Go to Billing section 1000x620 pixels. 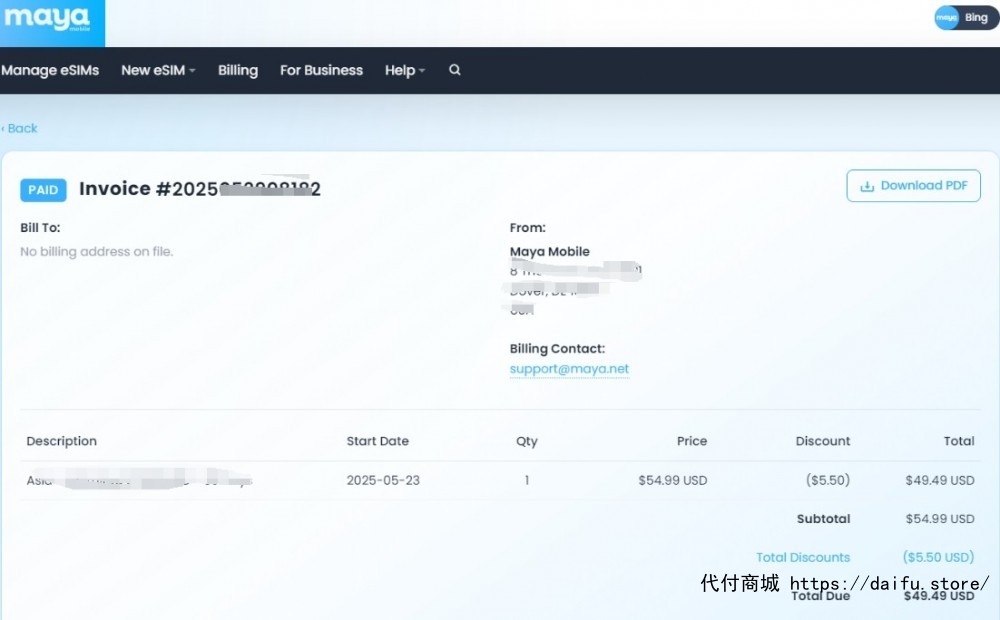coord(238,70)
